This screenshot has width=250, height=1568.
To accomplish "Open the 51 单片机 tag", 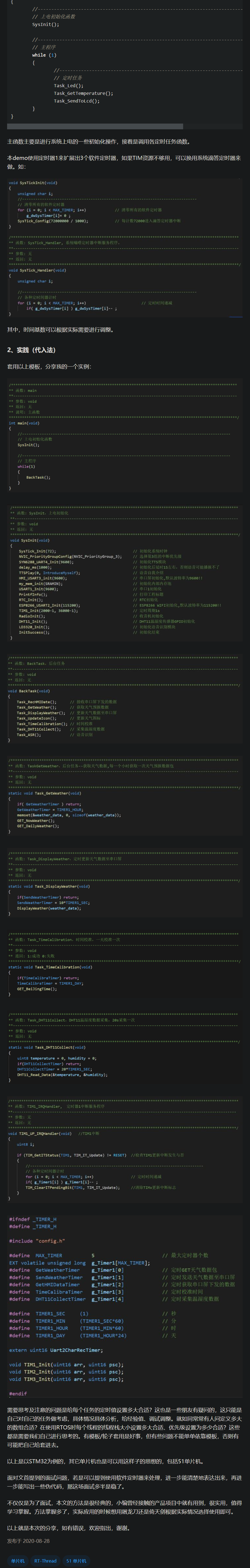I will 76,1560.
